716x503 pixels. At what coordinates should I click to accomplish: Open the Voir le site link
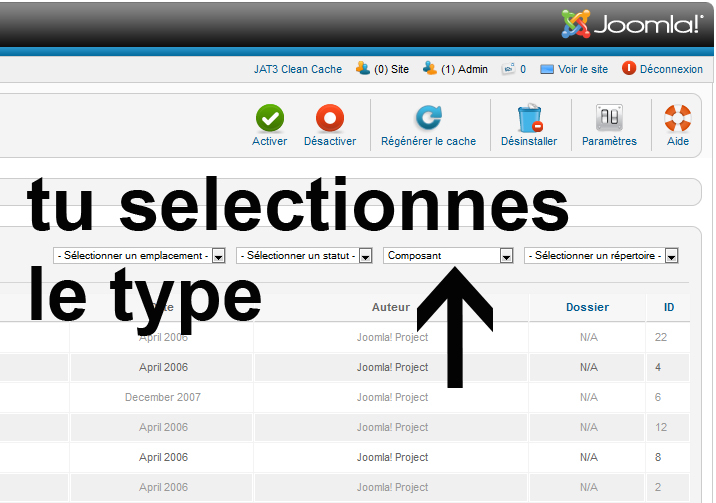click(x=582, y=69)
